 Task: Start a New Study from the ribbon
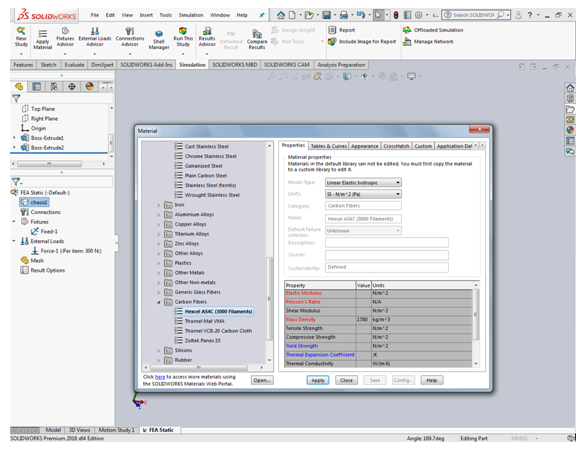[x=21, y=37]
